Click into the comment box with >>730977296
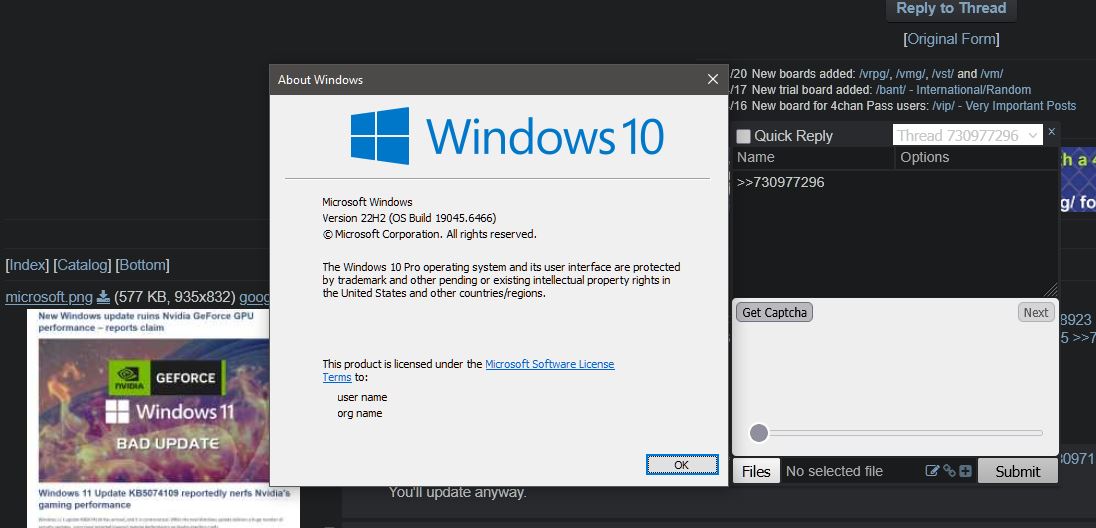Screen dimensions: 1096x528 (x=895, y=234)
